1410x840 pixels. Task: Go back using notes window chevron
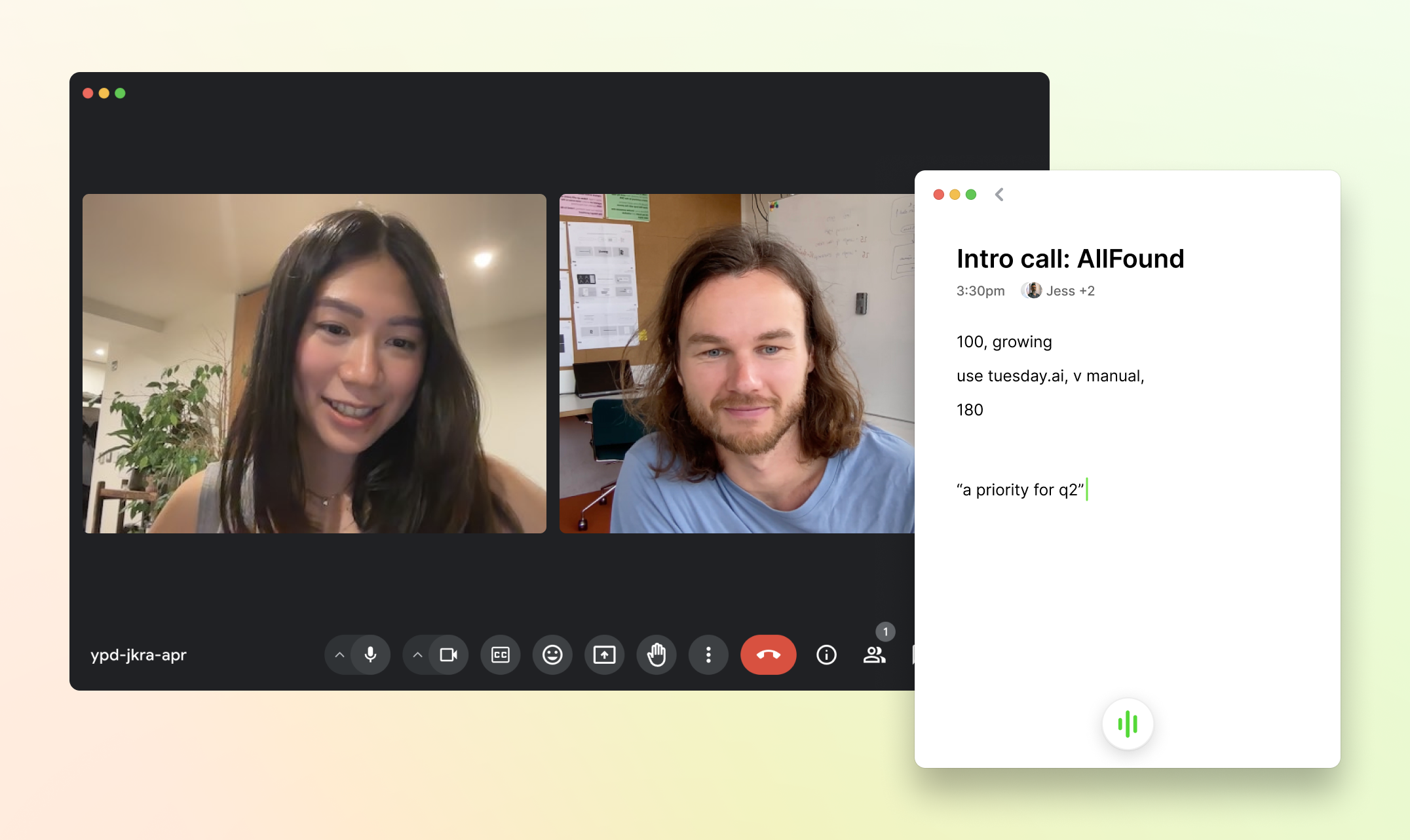(x=999, y=195)
